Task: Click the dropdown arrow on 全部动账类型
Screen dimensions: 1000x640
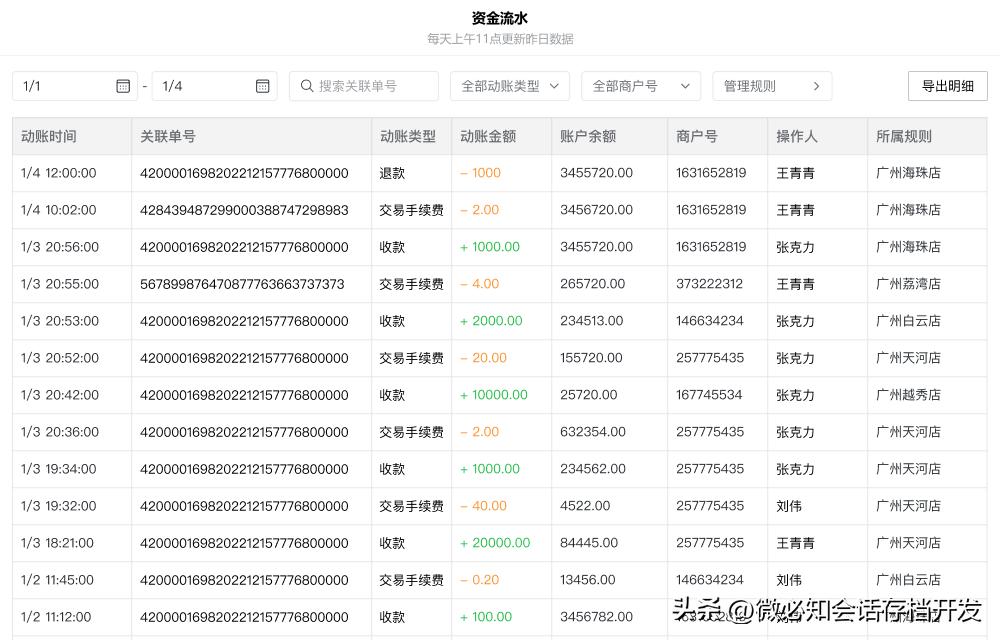Action: coord(555,86)
